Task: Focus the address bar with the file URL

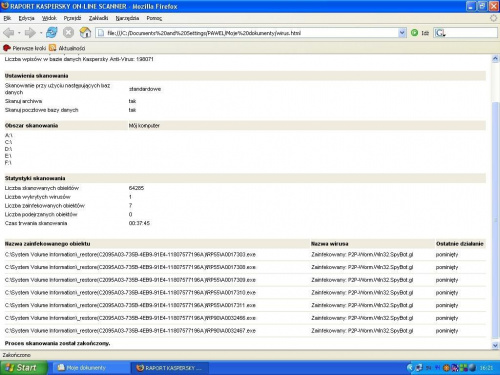Action: (252, 33)
